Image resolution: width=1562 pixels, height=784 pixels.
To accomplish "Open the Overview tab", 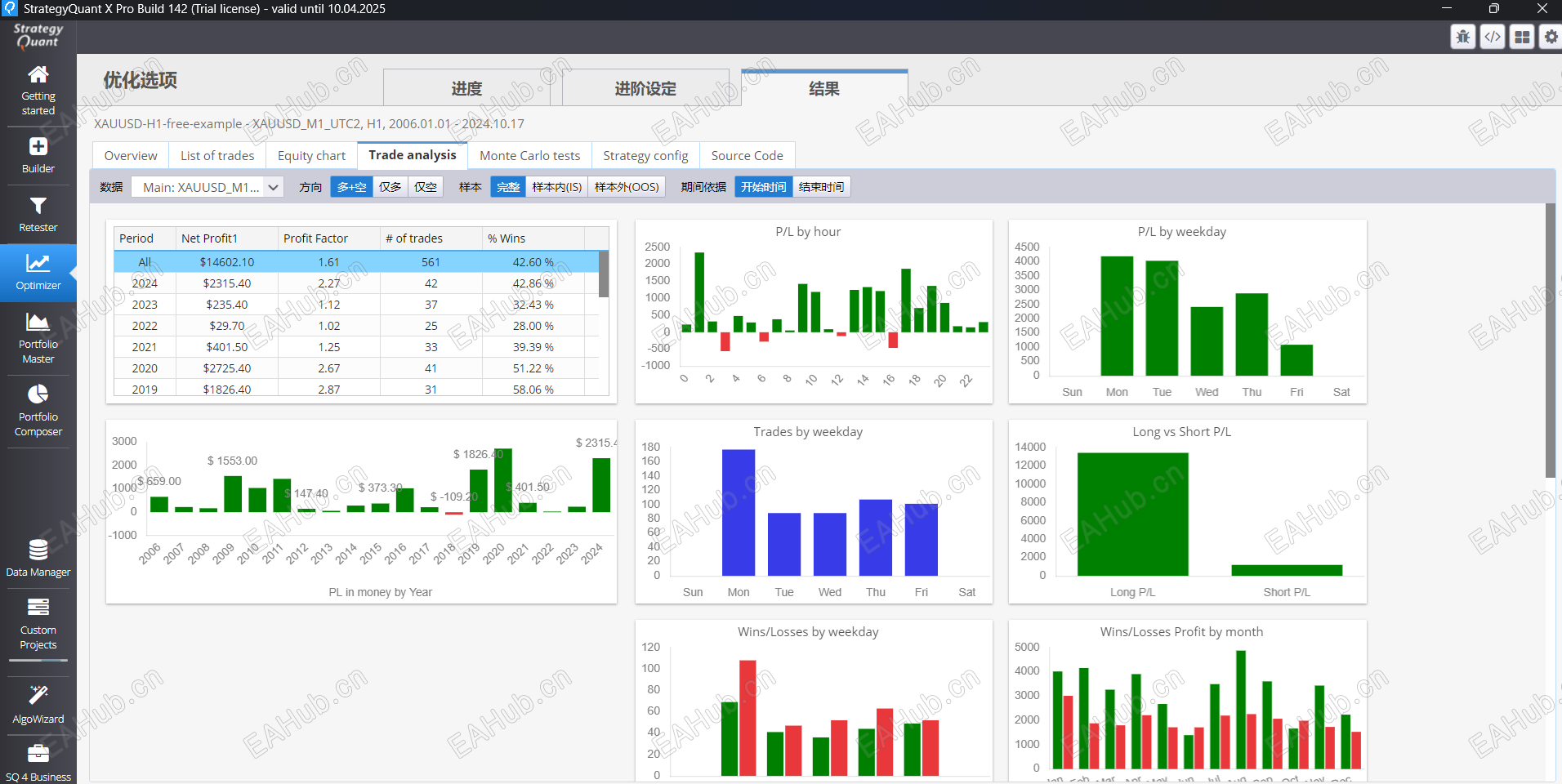I will pyautogui.click(x=131, y=155).
